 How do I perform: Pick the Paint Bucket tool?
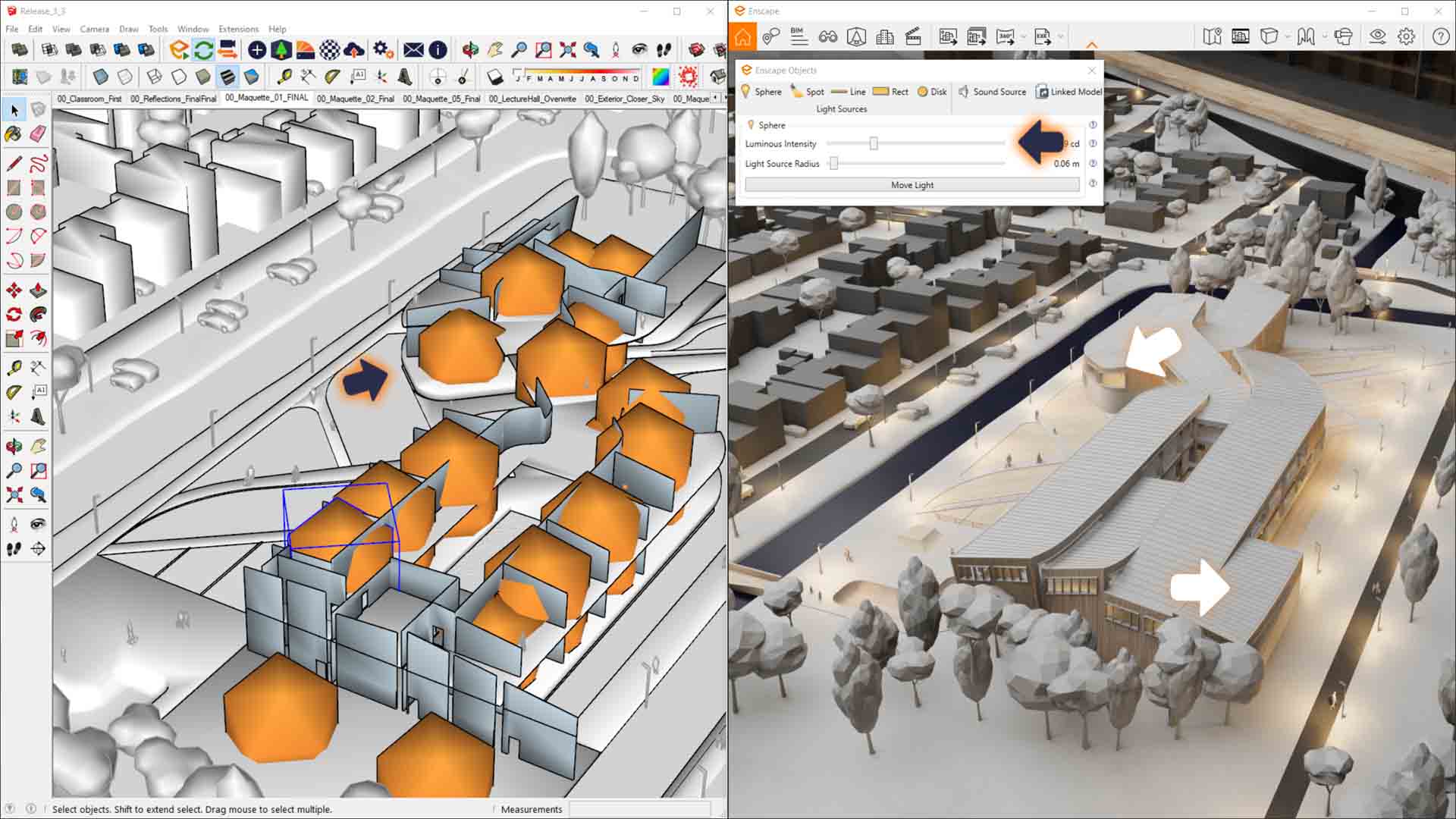(14, 134)
